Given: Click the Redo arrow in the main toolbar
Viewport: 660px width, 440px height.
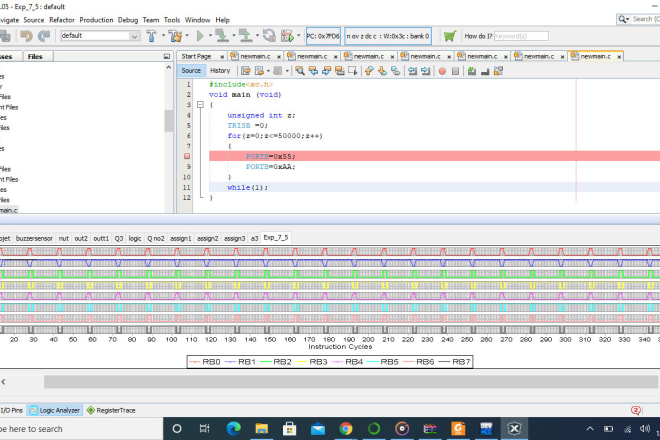Looking at the screenshot, I should click(44, 36).
